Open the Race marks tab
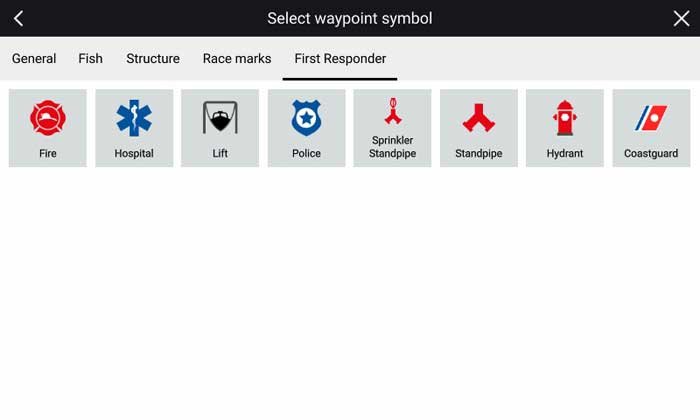700x420 pixels. click(x=237, y=59)
